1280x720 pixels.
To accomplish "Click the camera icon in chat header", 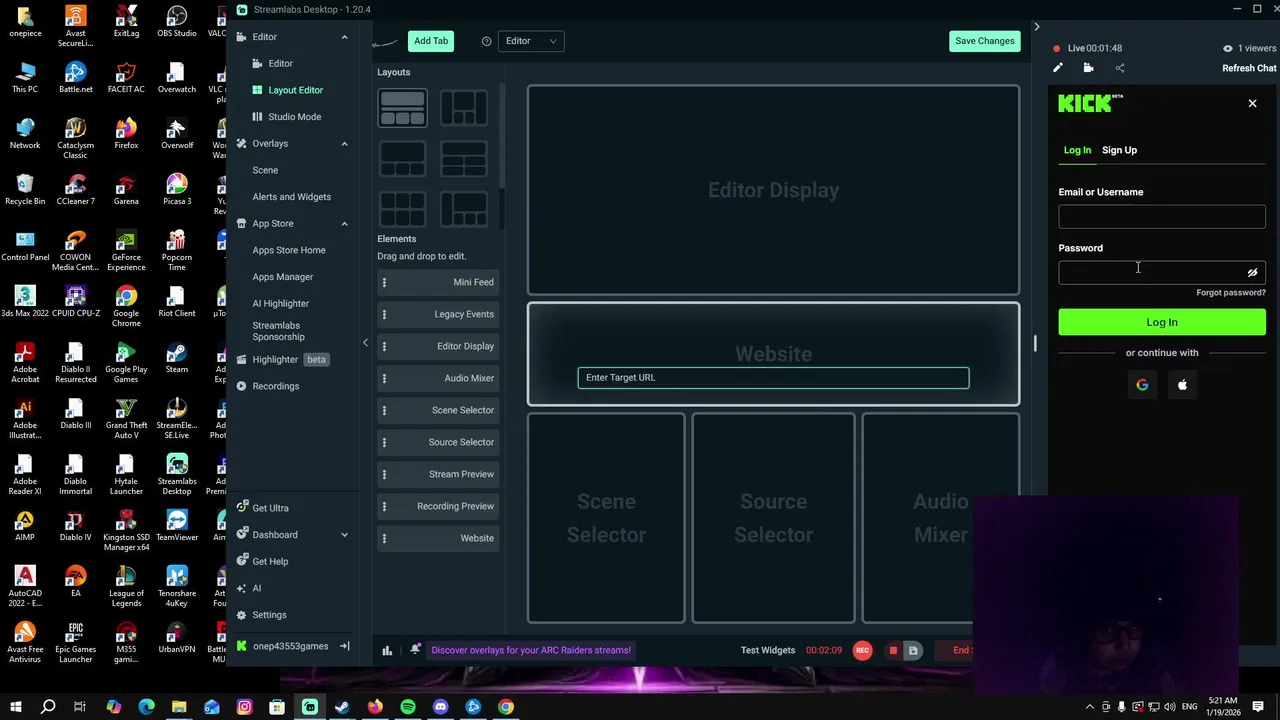I will click(1088, 68).
